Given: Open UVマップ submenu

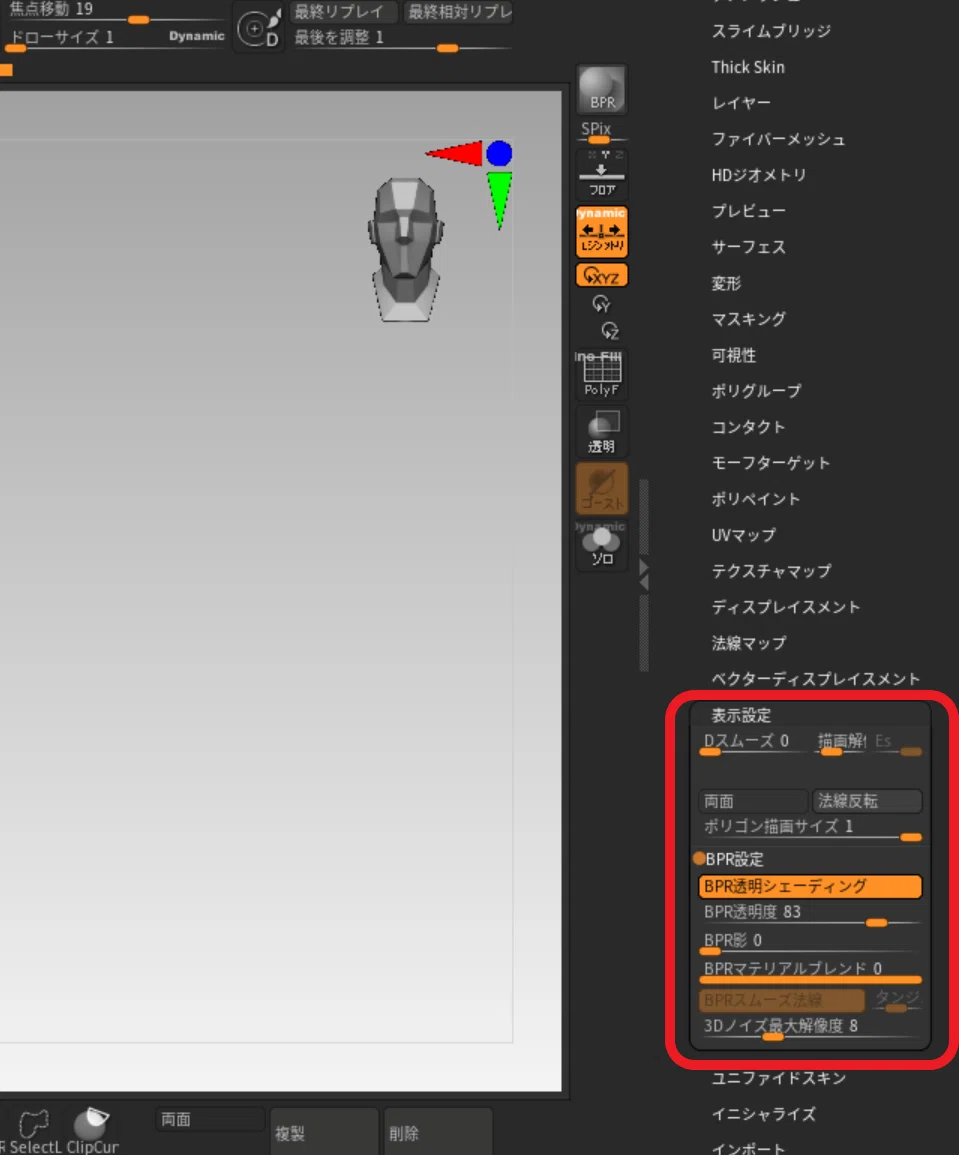Looking at the screenshot, I should tap(743, 536).
